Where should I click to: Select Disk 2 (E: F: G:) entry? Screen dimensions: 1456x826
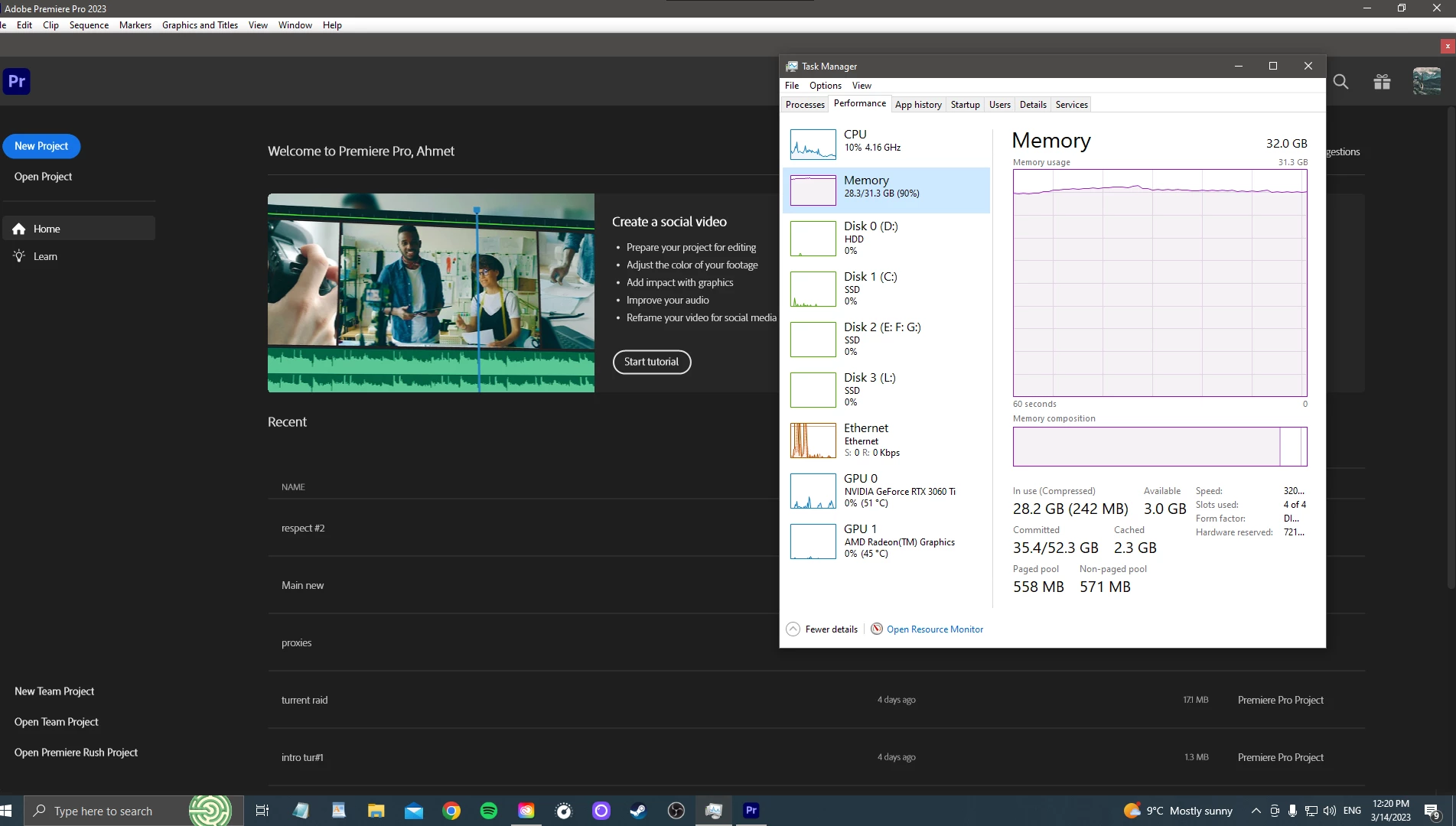pyautogui.click(x=886, y=339)
